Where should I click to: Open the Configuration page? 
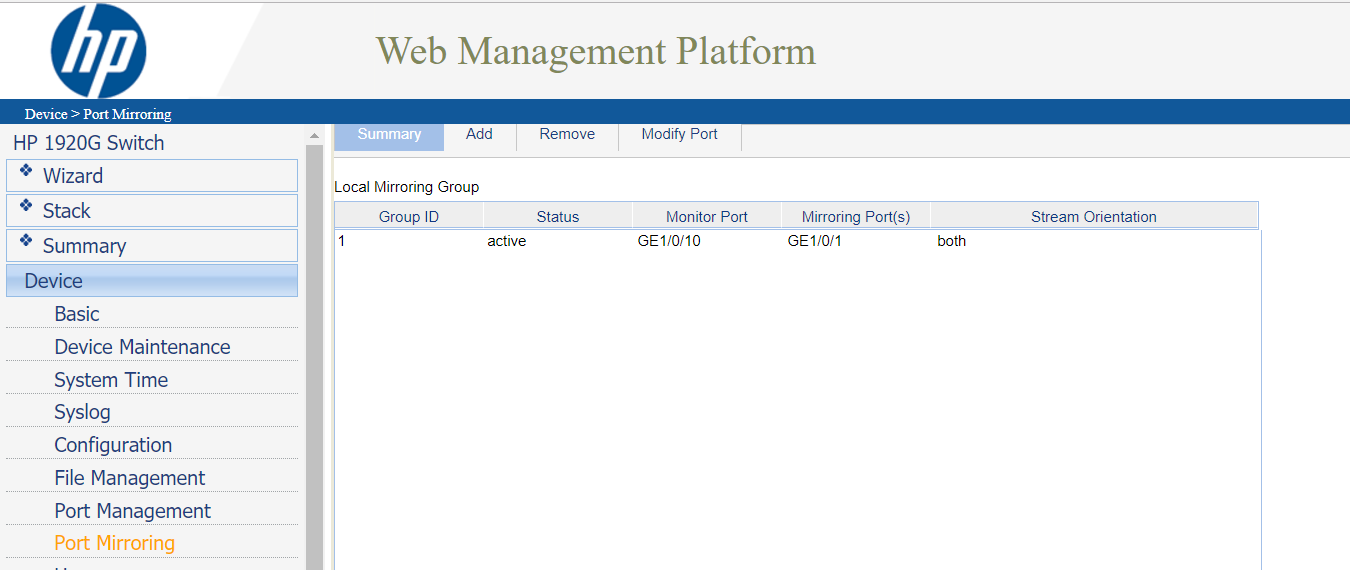tap(113, 445)
